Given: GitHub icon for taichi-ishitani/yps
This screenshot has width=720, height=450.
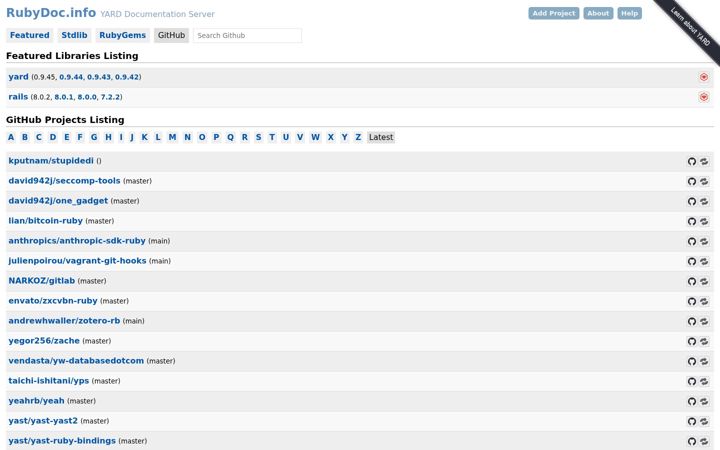Looking at the screenshot, I should [692, 381].
